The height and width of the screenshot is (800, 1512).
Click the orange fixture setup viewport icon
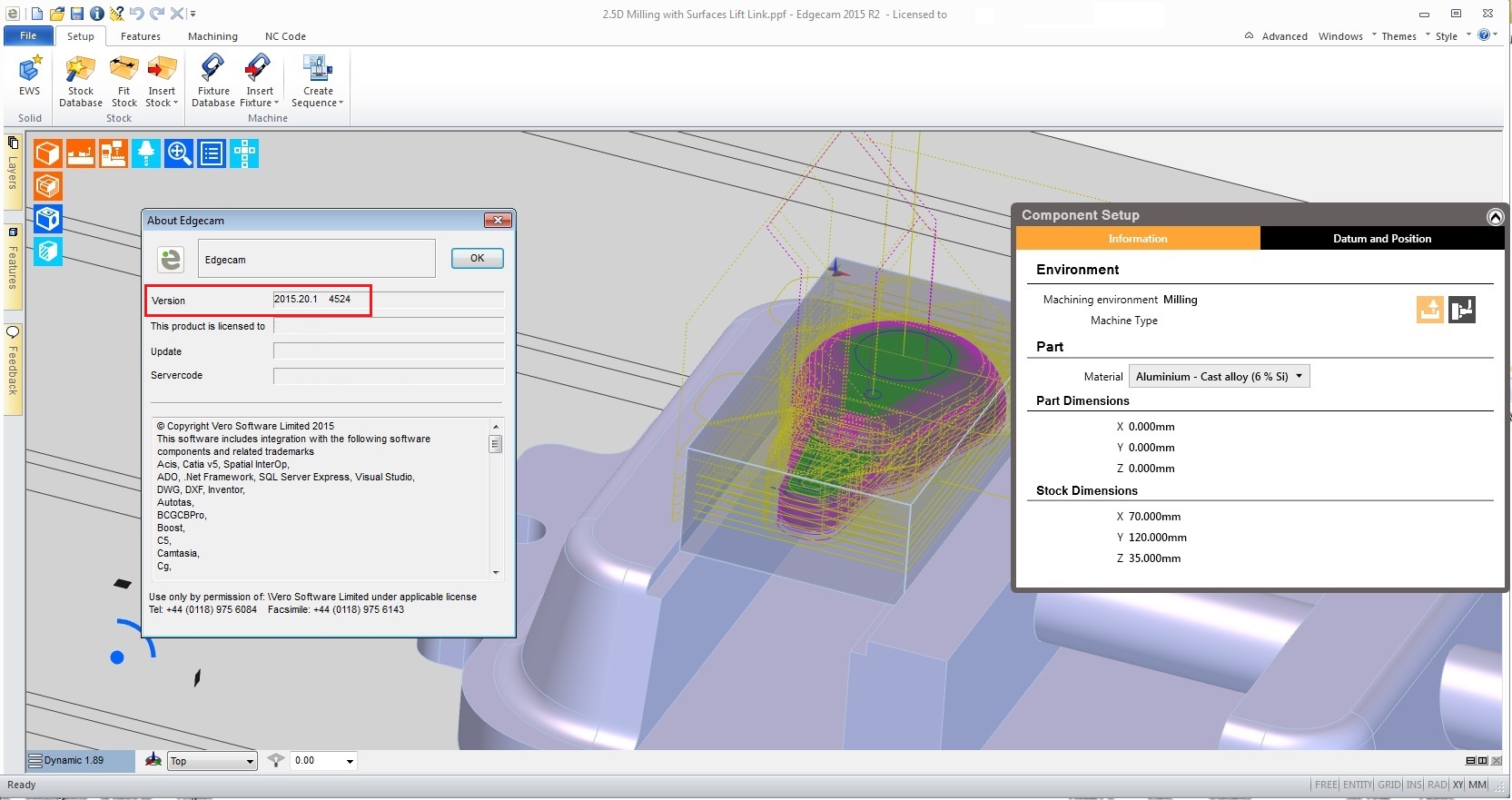pyautogui.click(x=81, y=153)
